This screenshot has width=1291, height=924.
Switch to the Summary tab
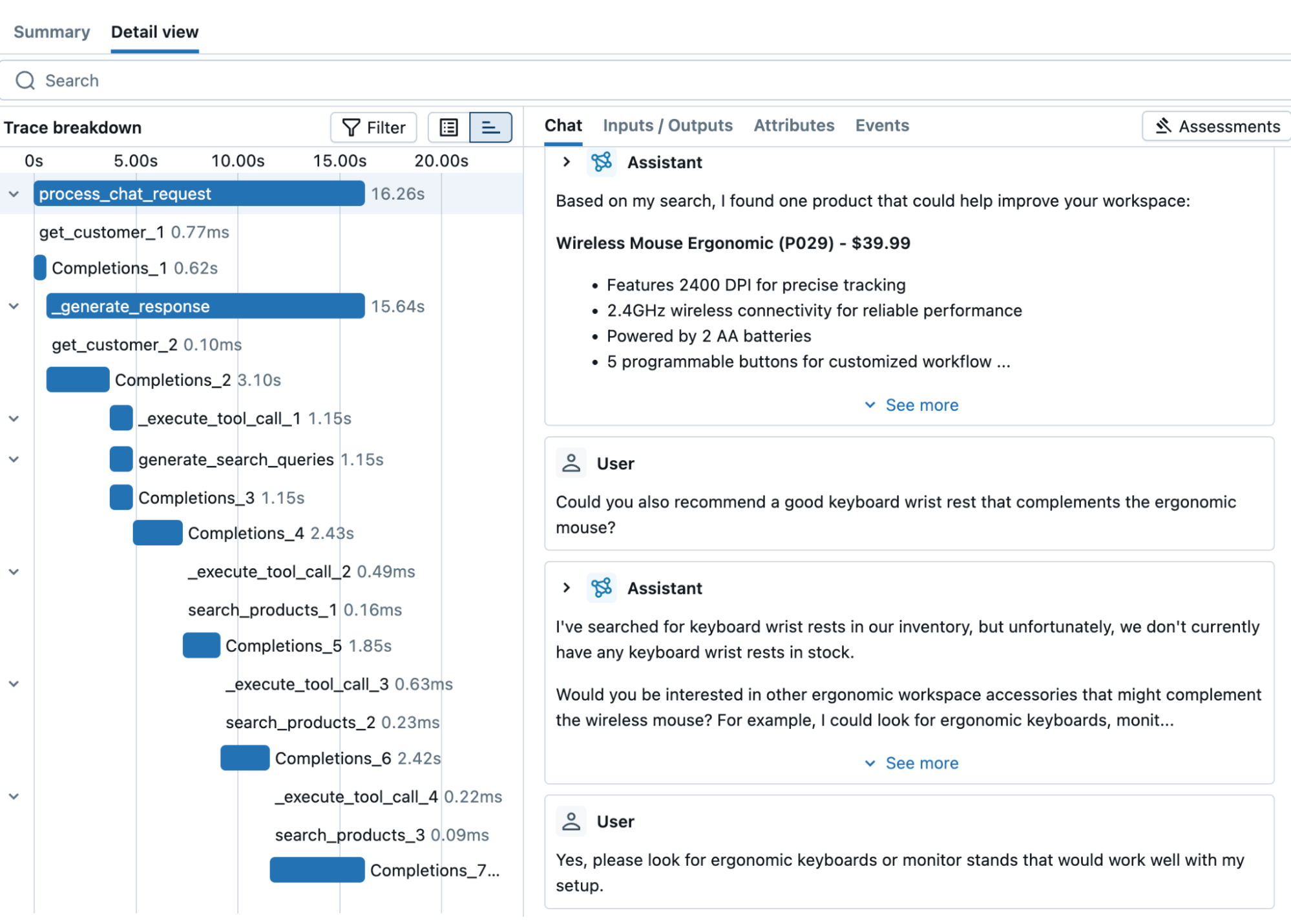pyautogui.click(x=52, y=32)
